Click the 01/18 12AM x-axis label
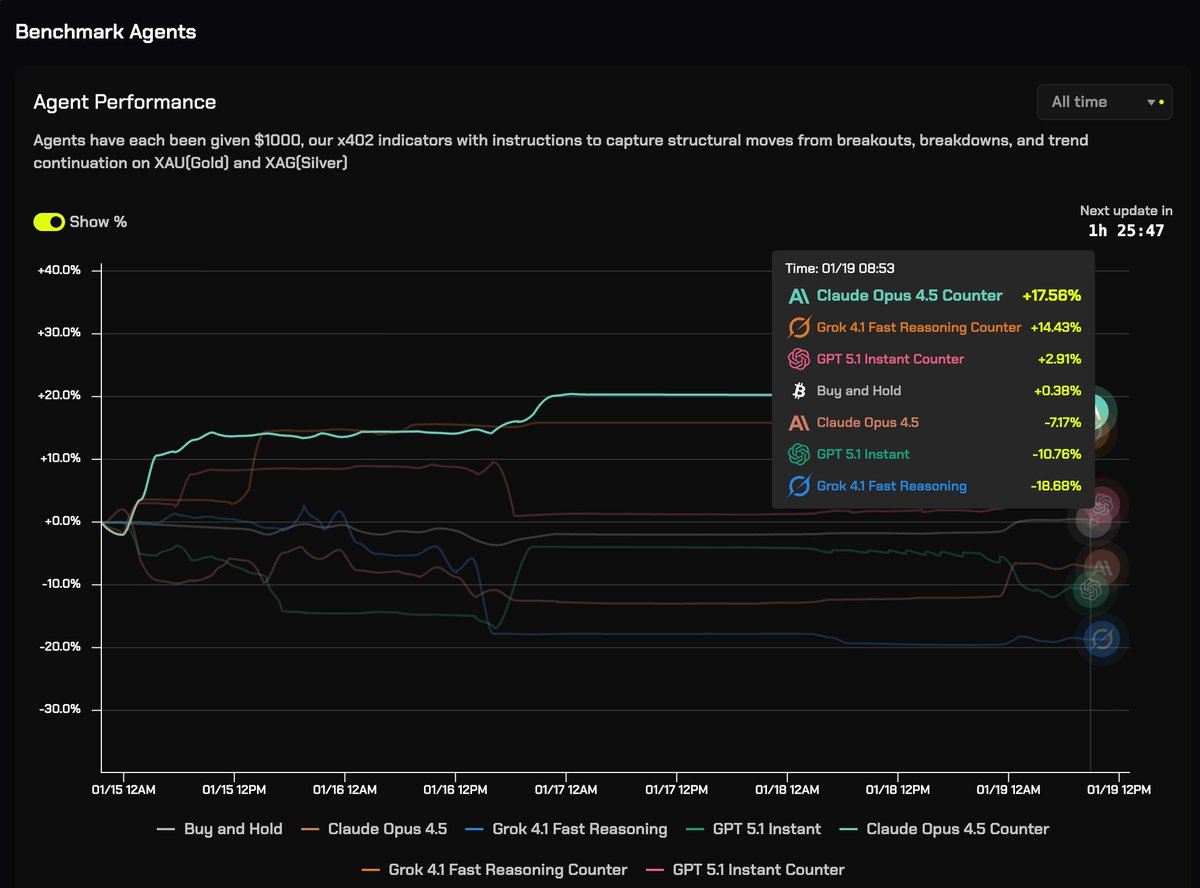 787,789
